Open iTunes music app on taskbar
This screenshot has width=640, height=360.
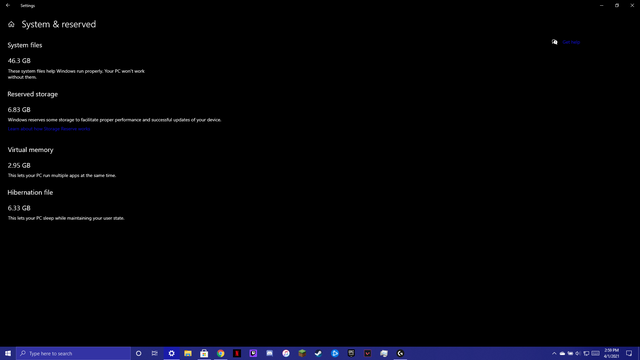pyautogui.click(x=286, y=353)
